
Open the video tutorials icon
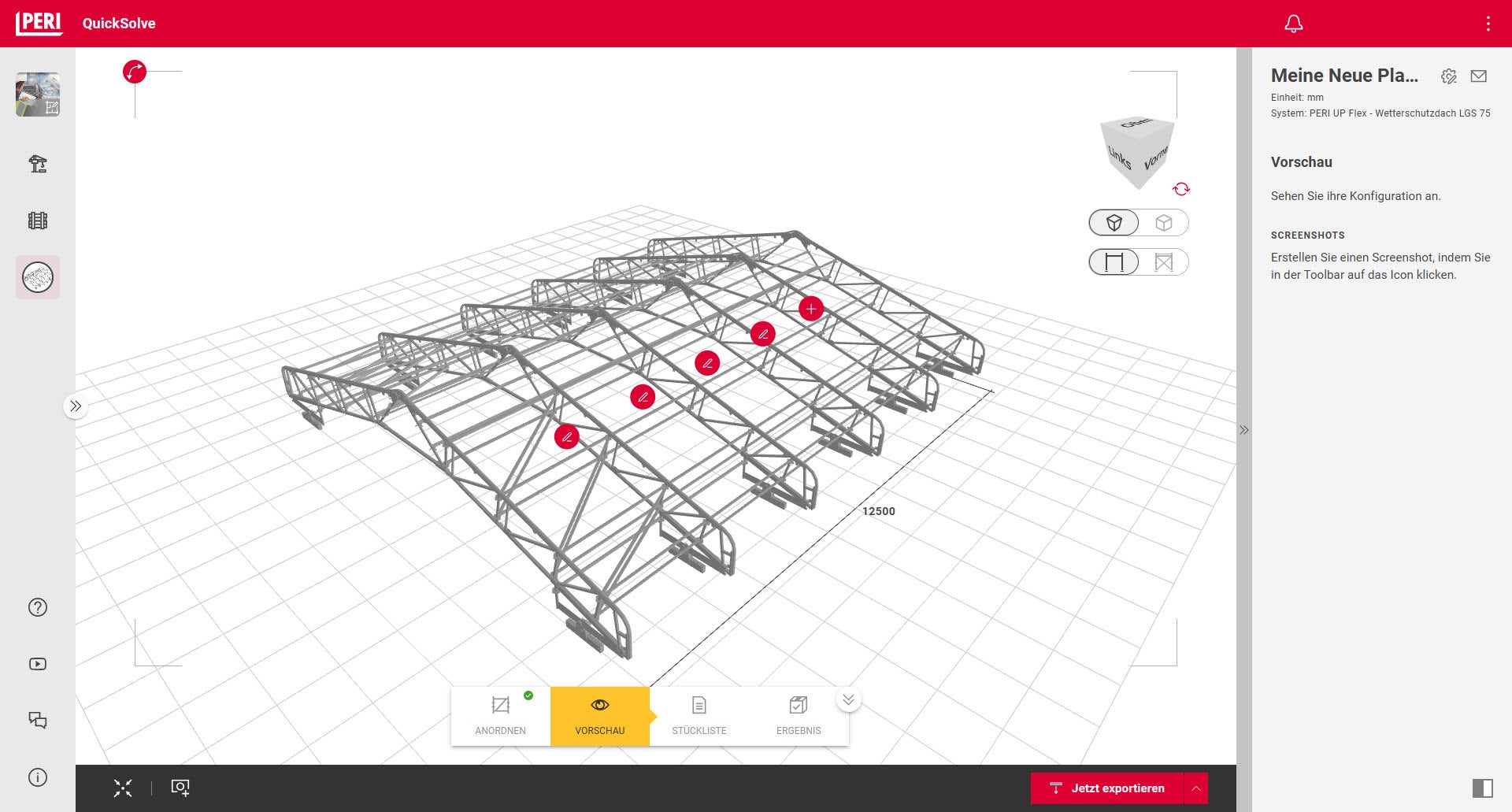(x=38, y=664)
